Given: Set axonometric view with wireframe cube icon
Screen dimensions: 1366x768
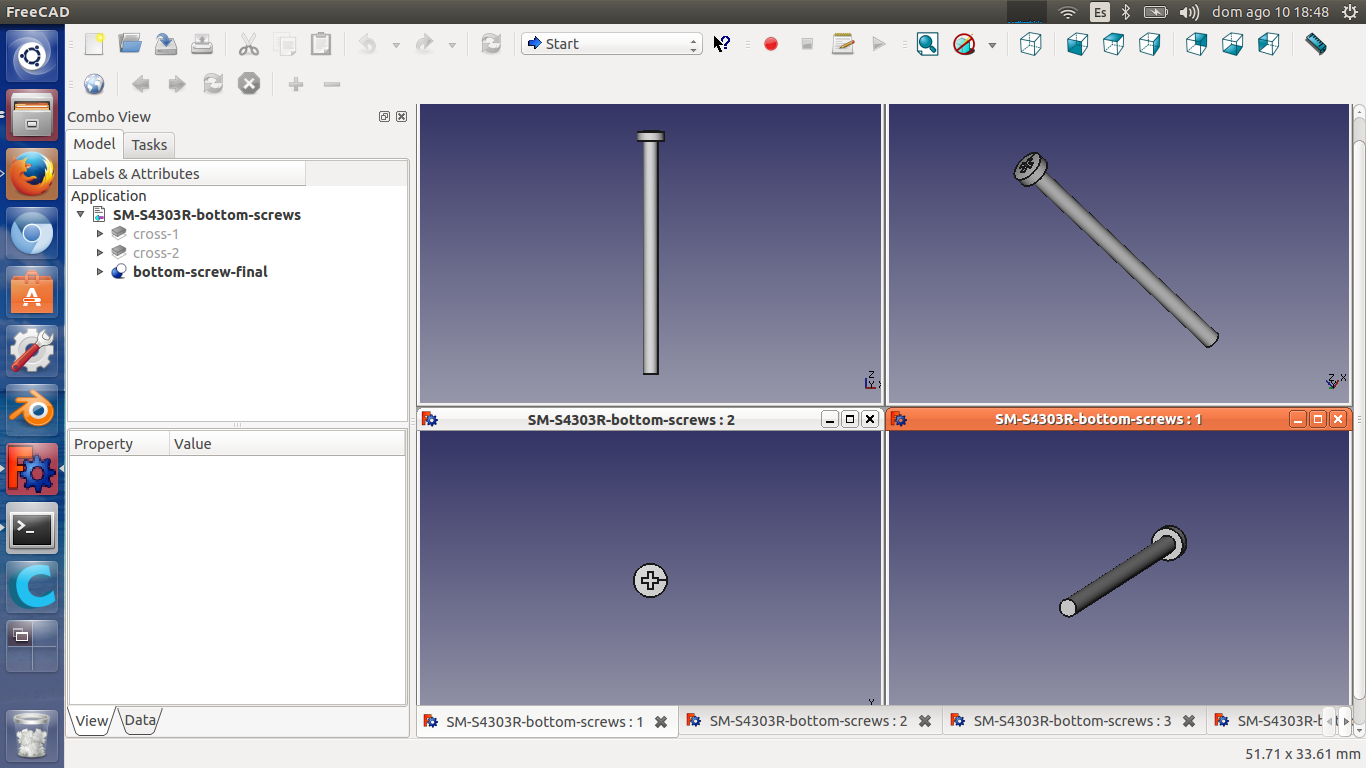Looking at the screenshot, I should point(1030,44).
